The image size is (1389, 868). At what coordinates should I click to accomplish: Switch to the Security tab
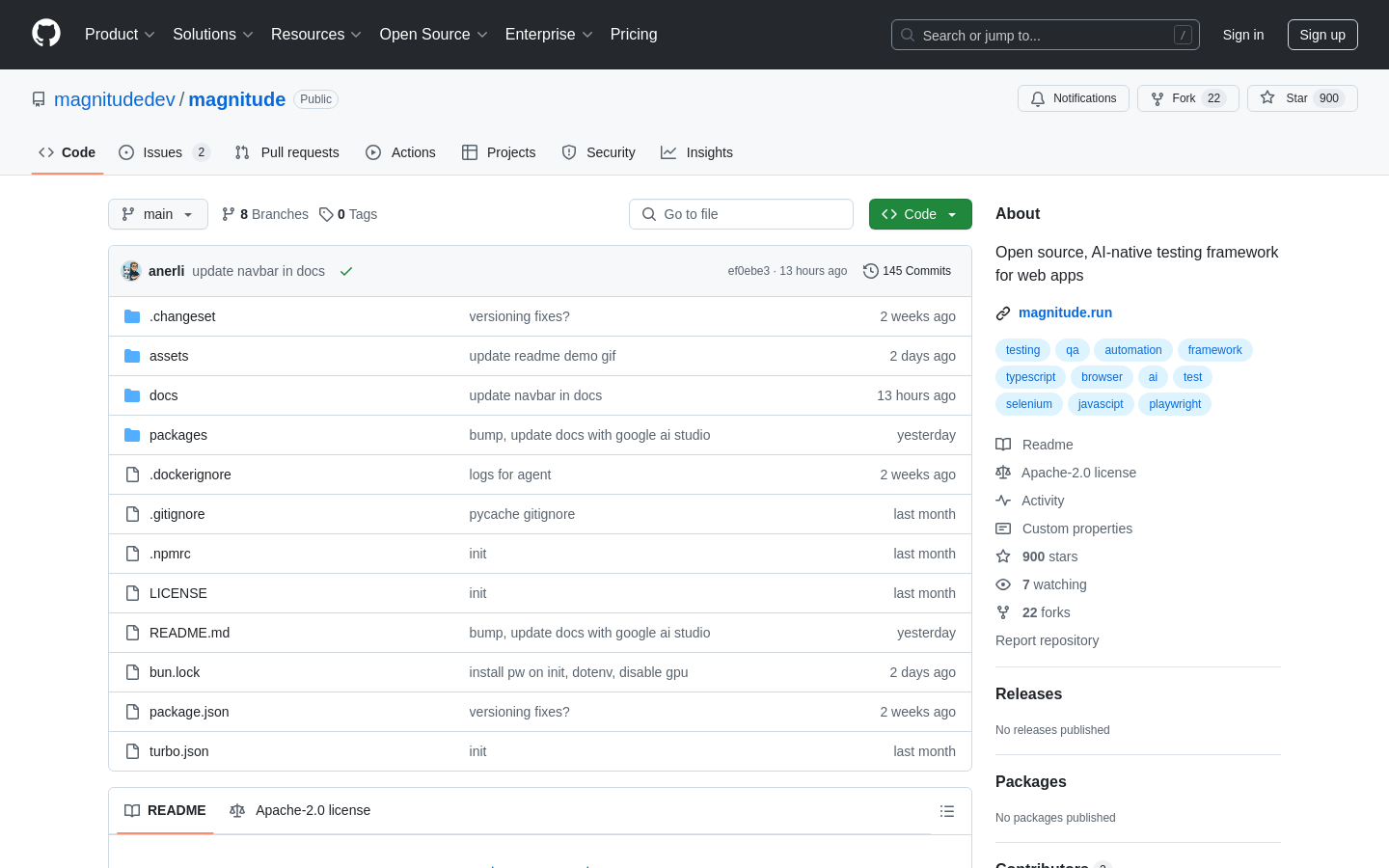[598, 152]
